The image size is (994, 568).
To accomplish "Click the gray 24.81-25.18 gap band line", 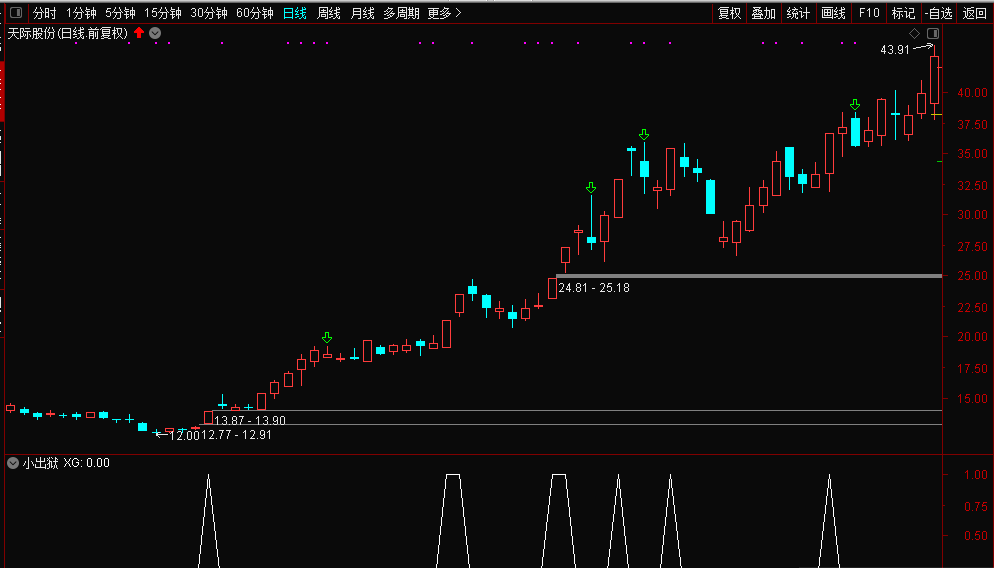I will point(749,276).
